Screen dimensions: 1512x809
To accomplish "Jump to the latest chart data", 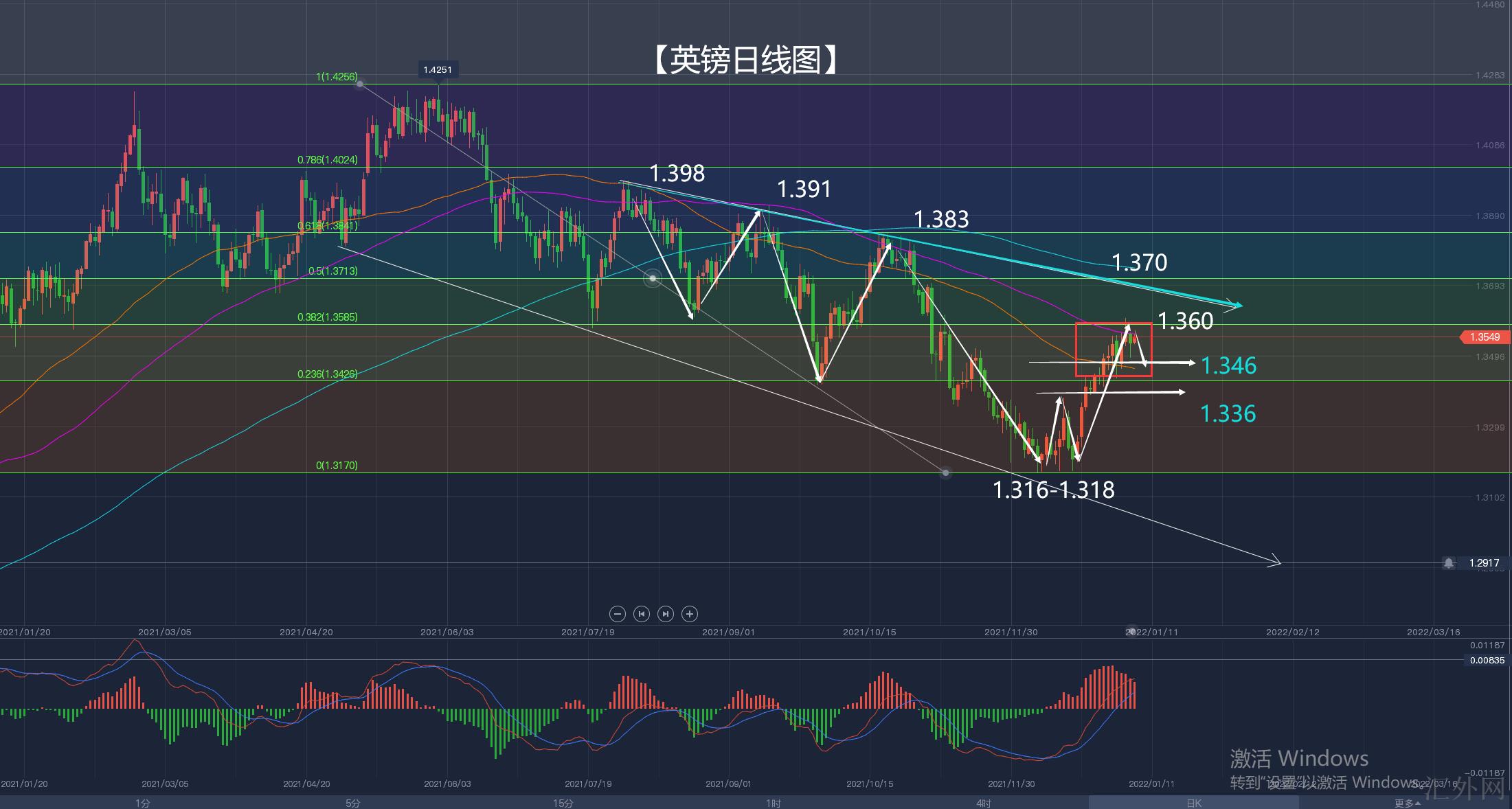I will tap(666, 614).
